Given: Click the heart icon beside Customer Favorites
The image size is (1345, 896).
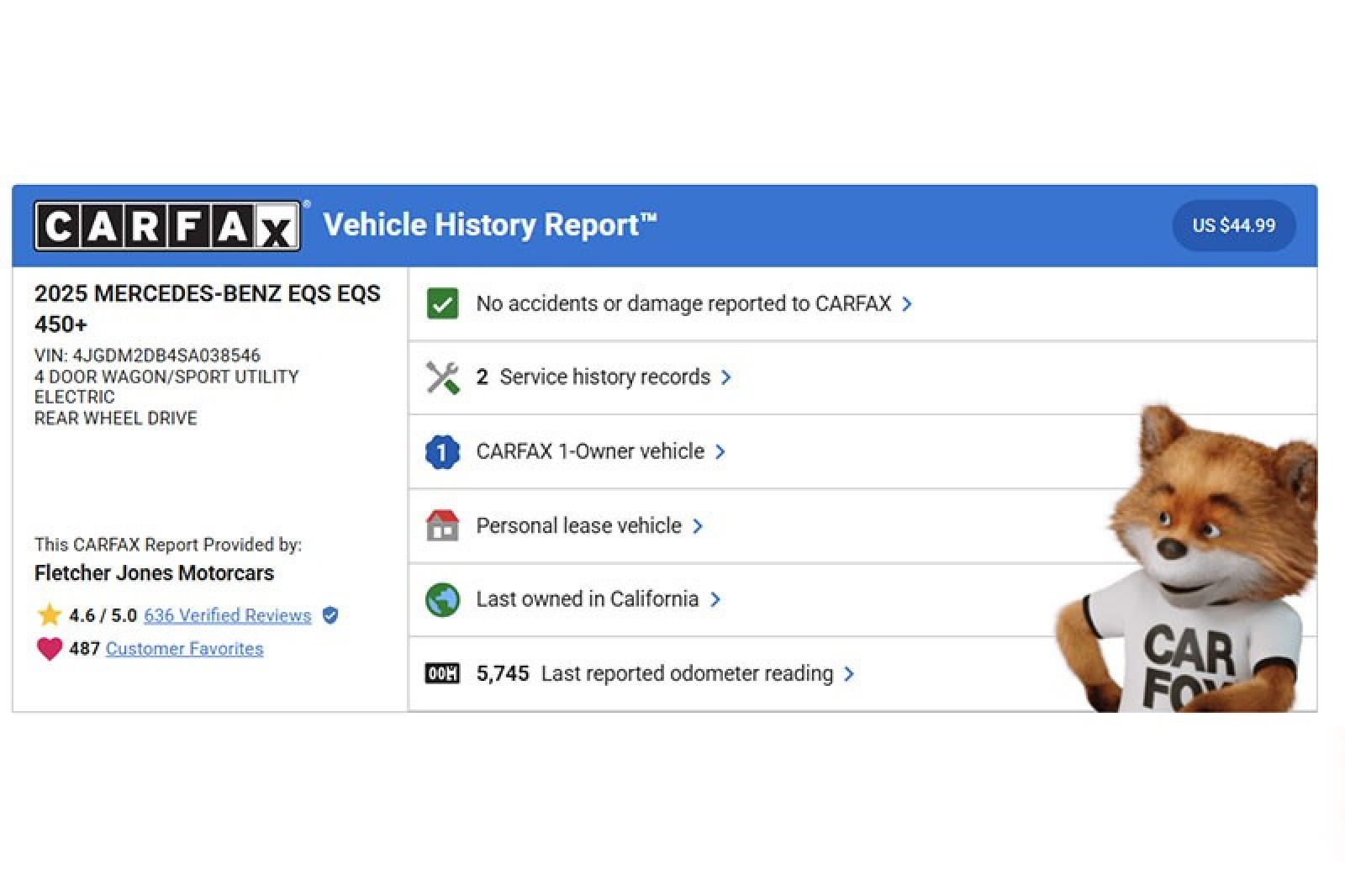Looking at the screenshot, I should click(48, 648).
